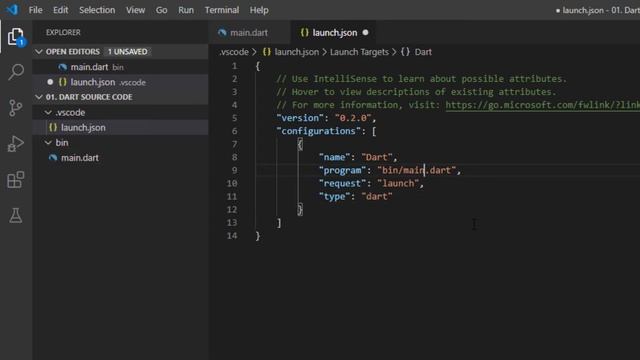Open launch.json in the file tree
The image size is (640, 360).
pos(120,127)
